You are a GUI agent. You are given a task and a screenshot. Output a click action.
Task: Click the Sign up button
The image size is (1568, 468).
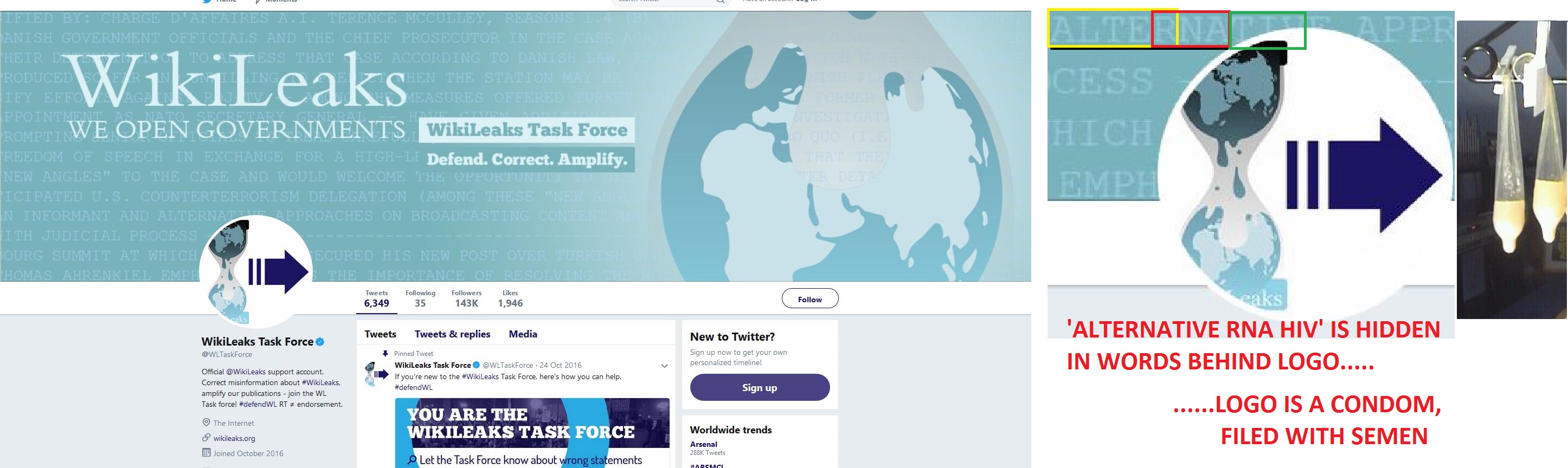760,387
